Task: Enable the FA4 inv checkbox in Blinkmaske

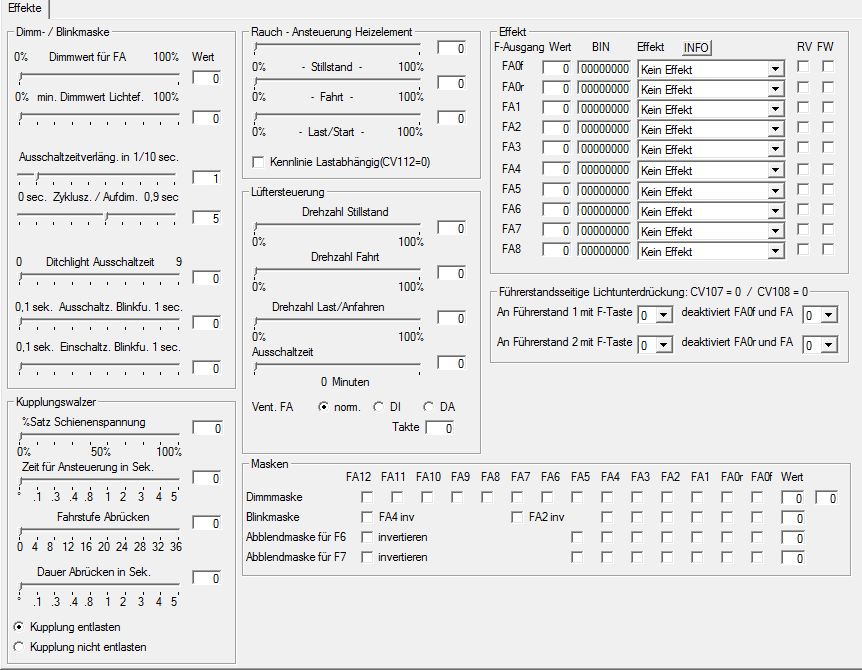Action: pyautogui.click(x=367, y=517)
